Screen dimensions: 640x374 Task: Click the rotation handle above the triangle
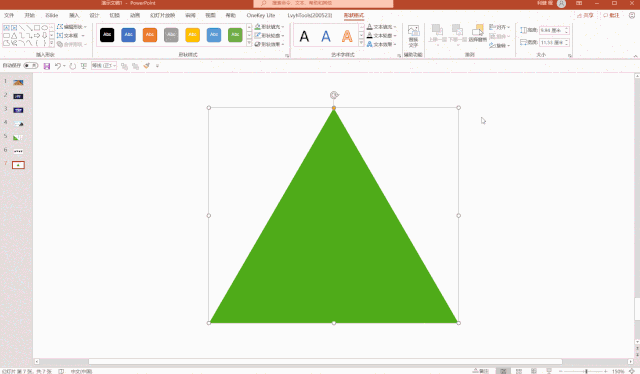pos(334,95)
